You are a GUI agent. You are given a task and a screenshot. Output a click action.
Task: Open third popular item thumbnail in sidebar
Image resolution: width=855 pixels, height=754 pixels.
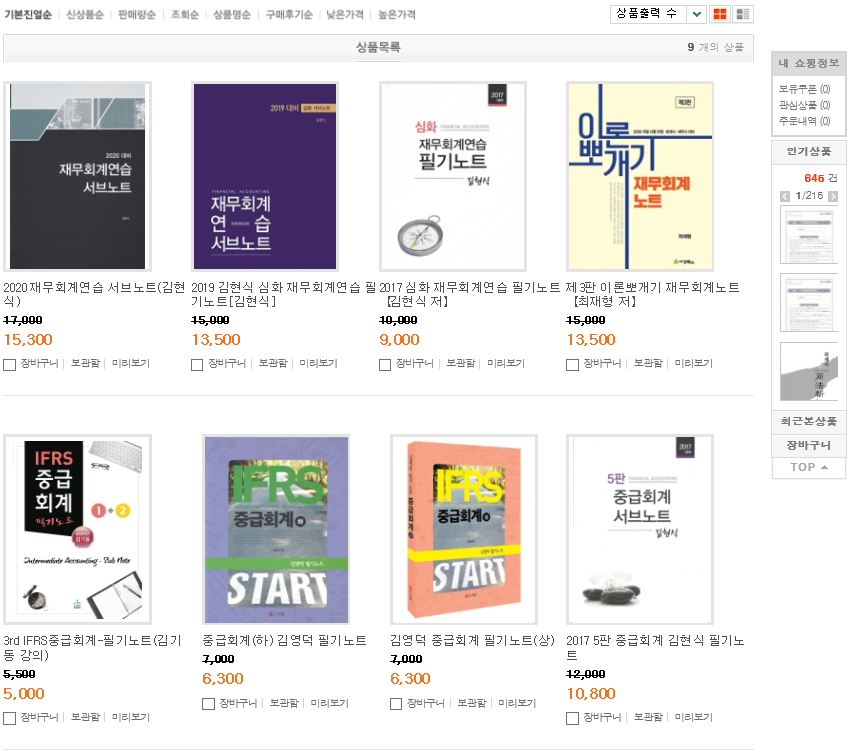click(809, 371)
